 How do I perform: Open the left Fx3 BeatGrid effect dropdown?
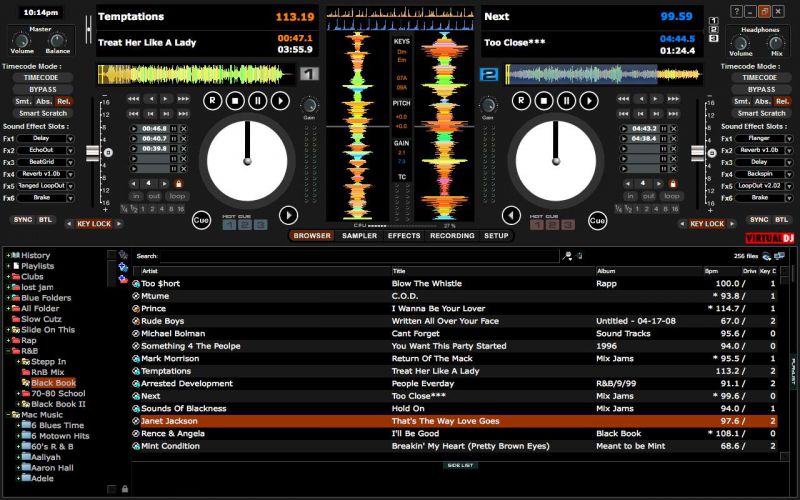point(70,162)
